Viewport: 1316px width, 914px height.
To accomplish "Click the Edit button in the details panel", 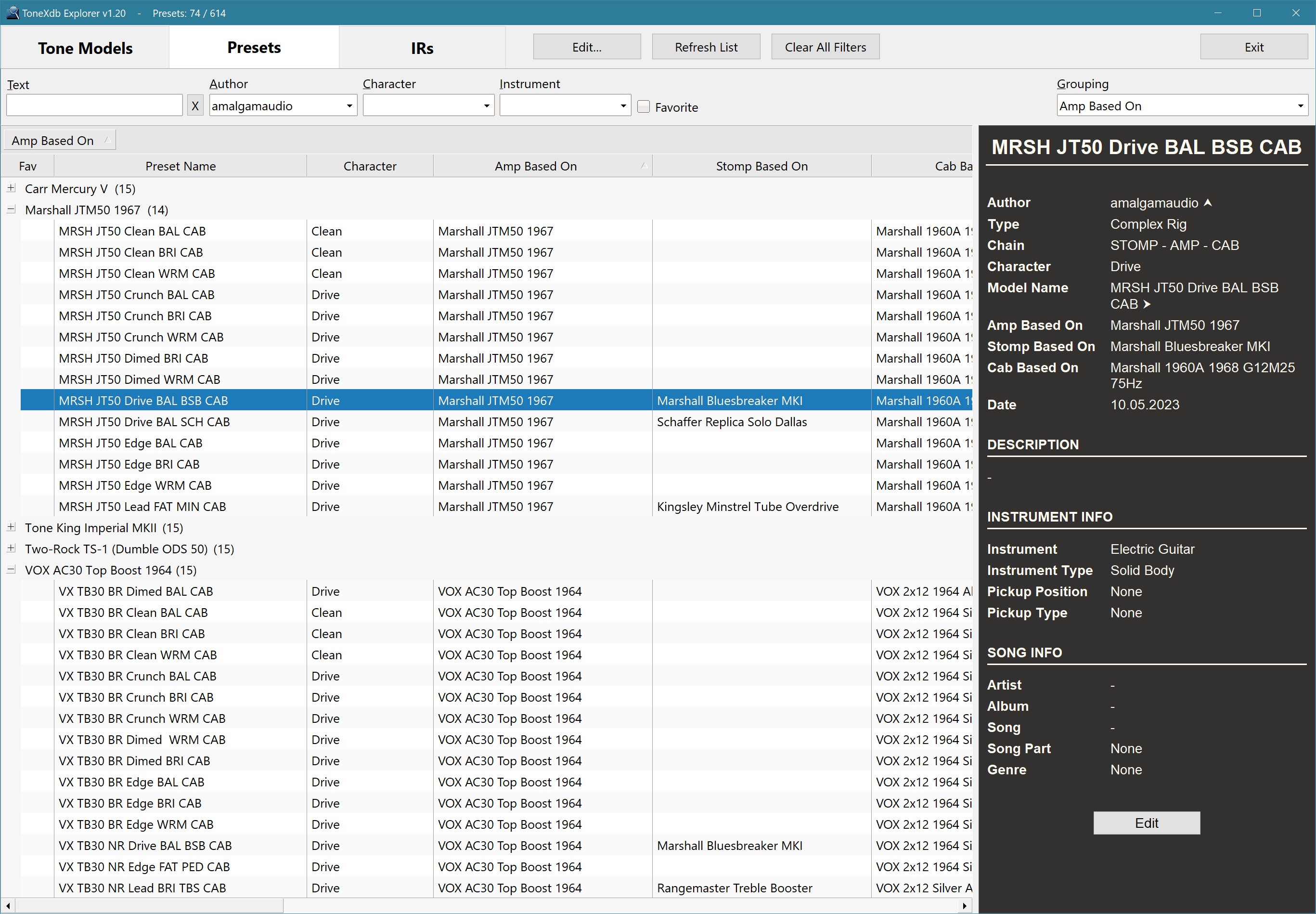I will pyautogui.click(x=1147, y=823).
